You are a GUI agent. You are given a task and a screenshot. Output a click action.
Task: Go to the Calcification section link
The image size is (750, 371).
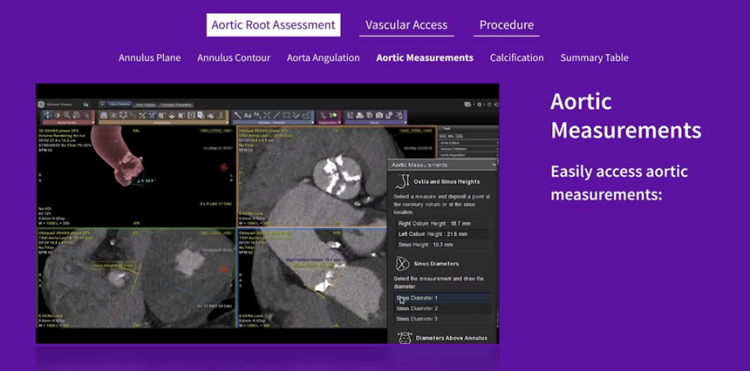(x=517, y=58)
